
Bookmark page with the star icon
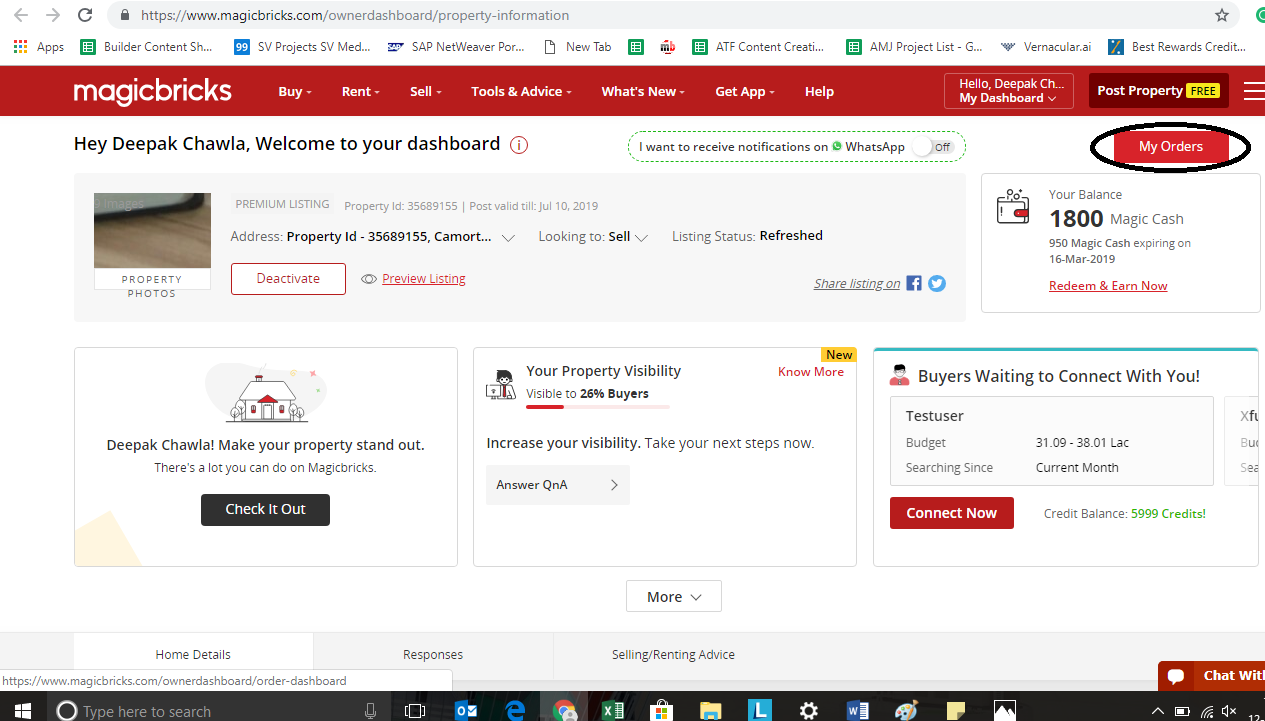(1222, 15)
